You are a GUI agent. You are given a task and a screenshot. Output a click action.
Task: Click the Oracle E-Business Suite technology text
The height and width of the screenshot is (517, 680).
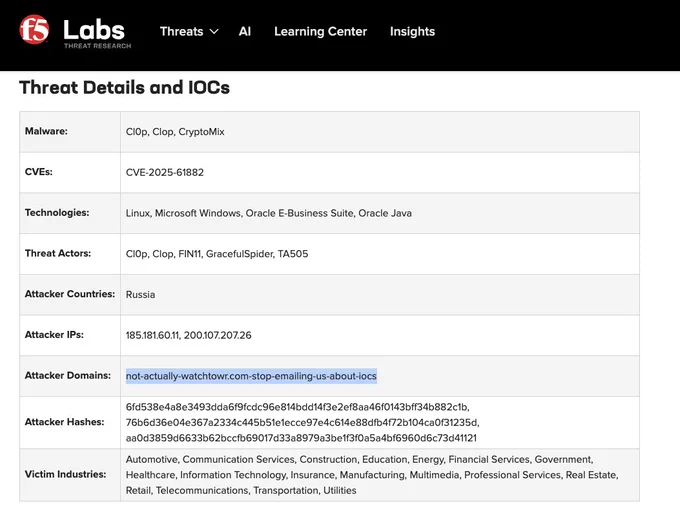[x=300, y=213]
